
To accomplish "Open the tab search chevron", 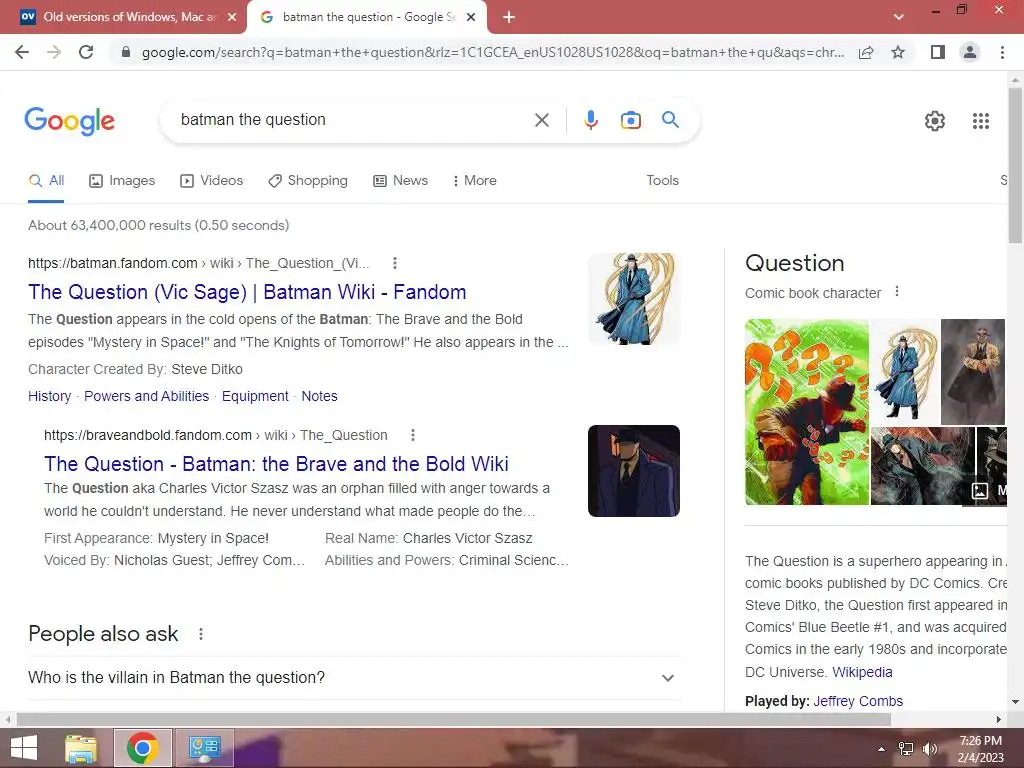I will point(899,17).
